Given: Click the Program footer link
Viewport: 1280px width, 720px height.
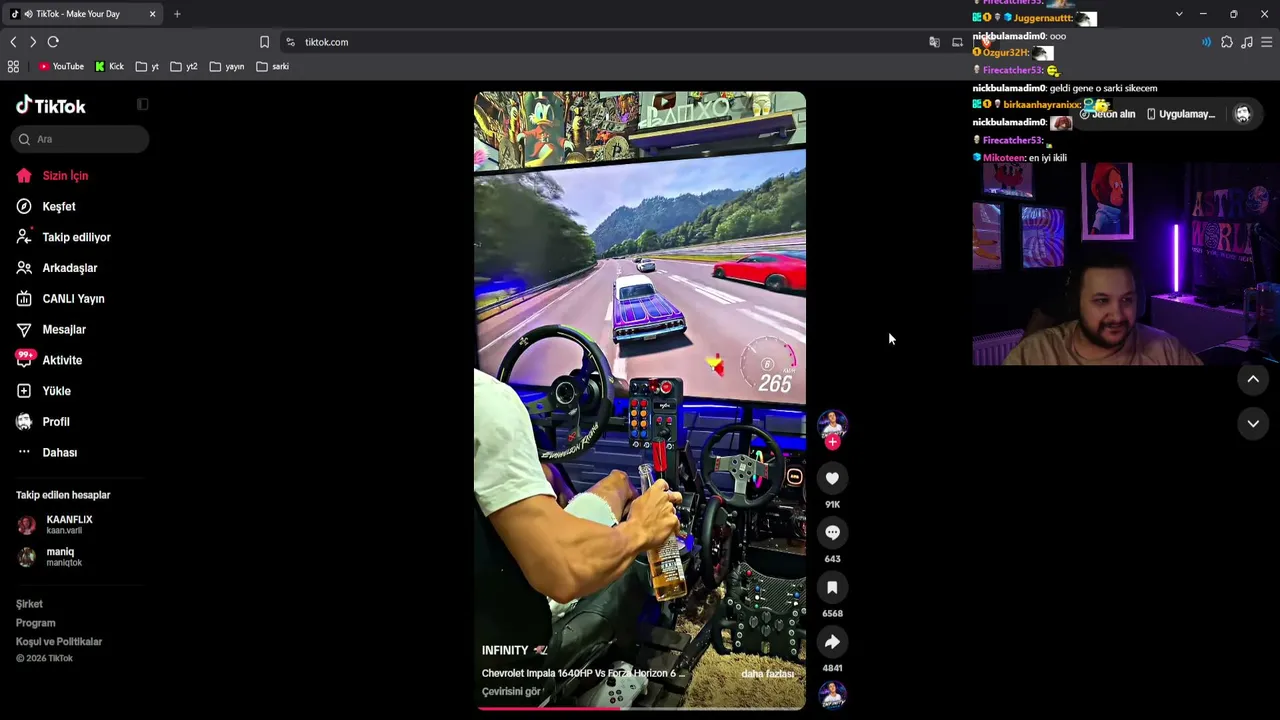Looking at the screenshot, I should [x=36, y=623].
